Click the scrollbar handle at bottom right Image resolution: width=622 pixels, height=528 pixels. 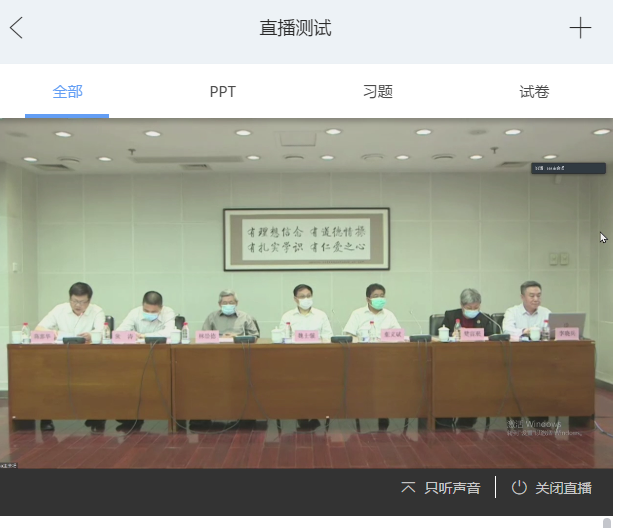(x=606, y=522)
